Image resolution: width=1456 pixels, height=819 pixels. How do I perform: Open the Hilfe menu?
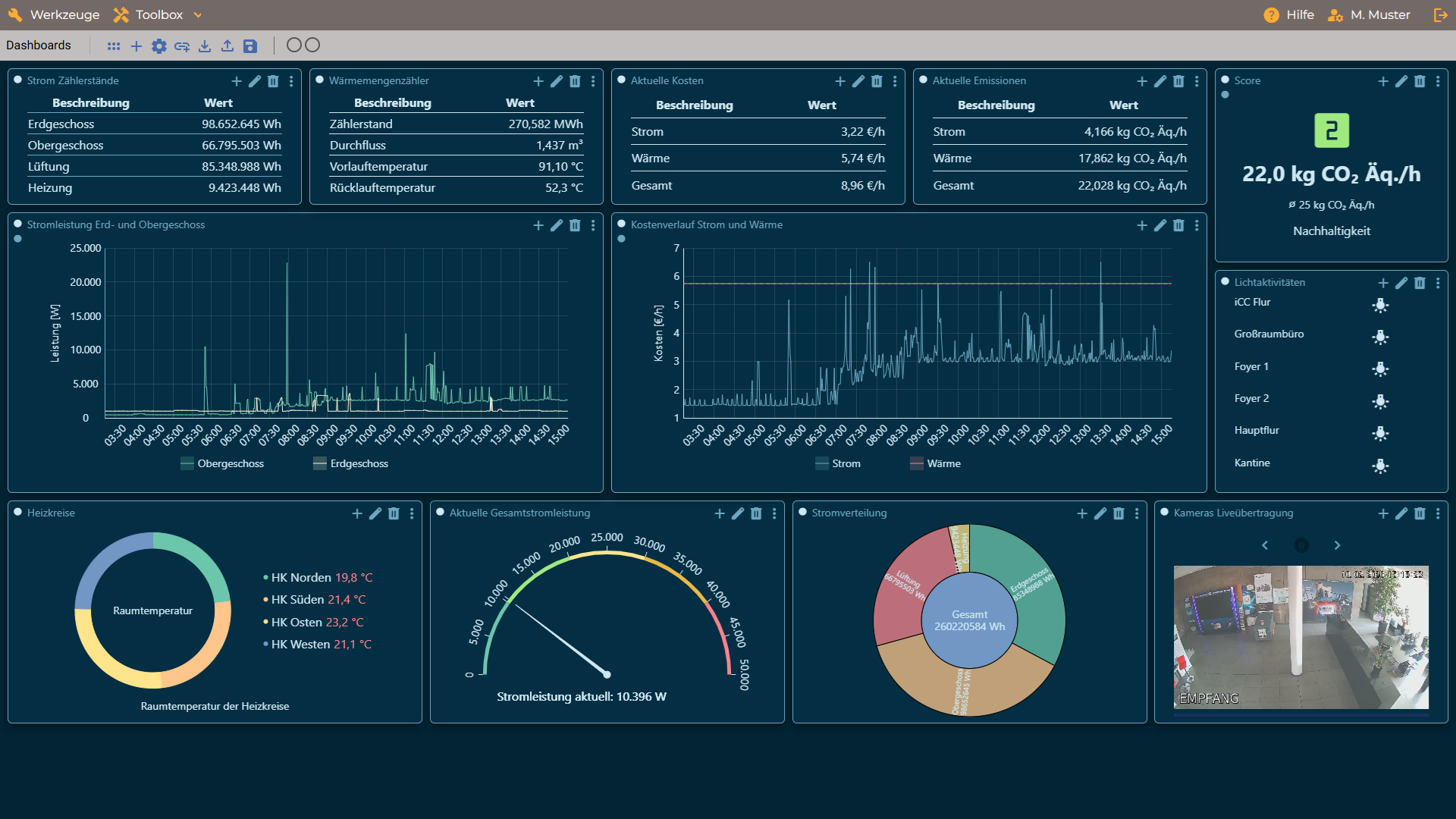point(1289,15)
